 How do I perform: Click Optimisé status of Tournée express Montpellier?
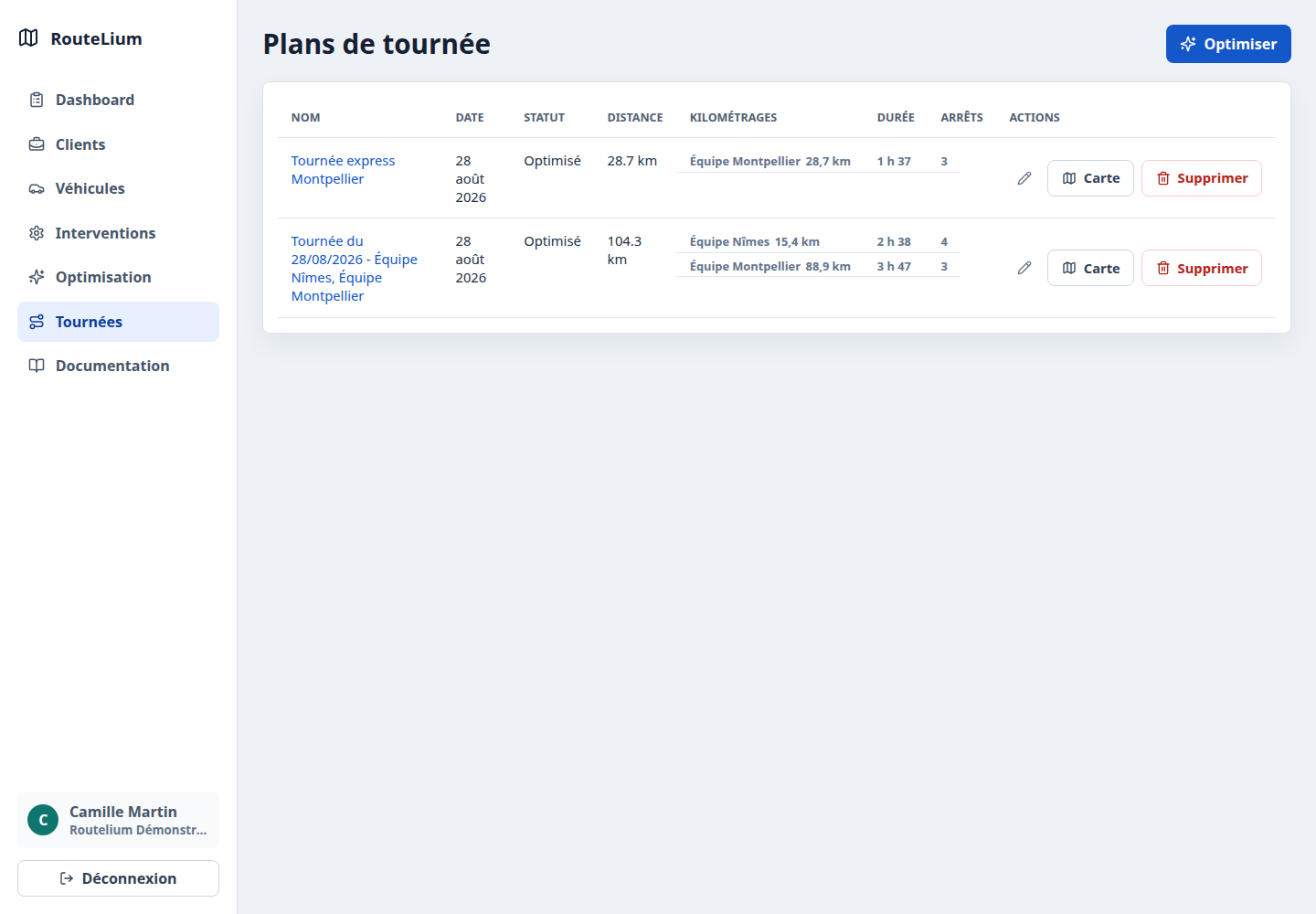pos(552,161)
